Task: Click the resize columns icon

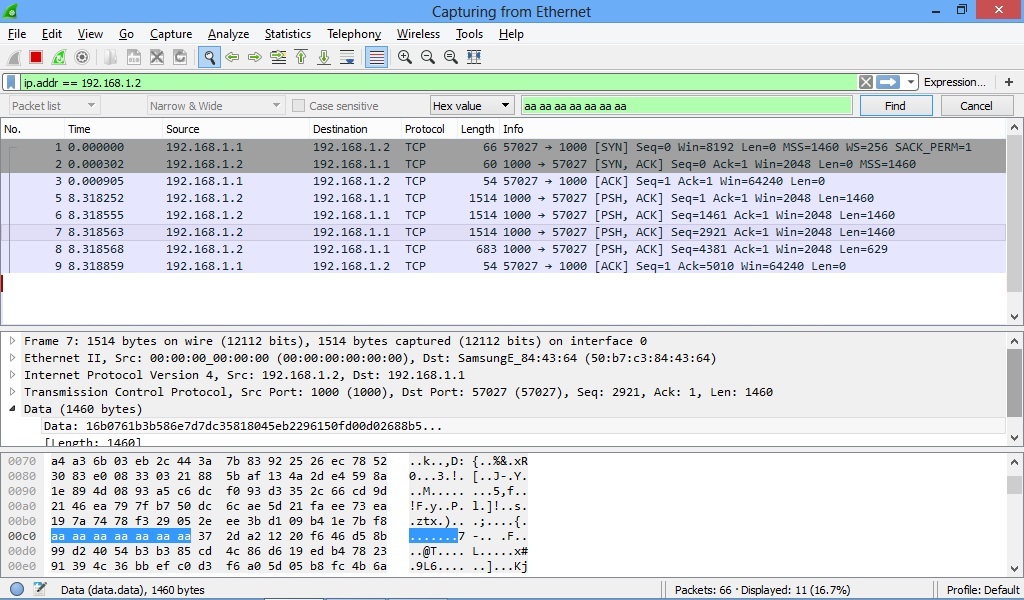Action: 474,57
